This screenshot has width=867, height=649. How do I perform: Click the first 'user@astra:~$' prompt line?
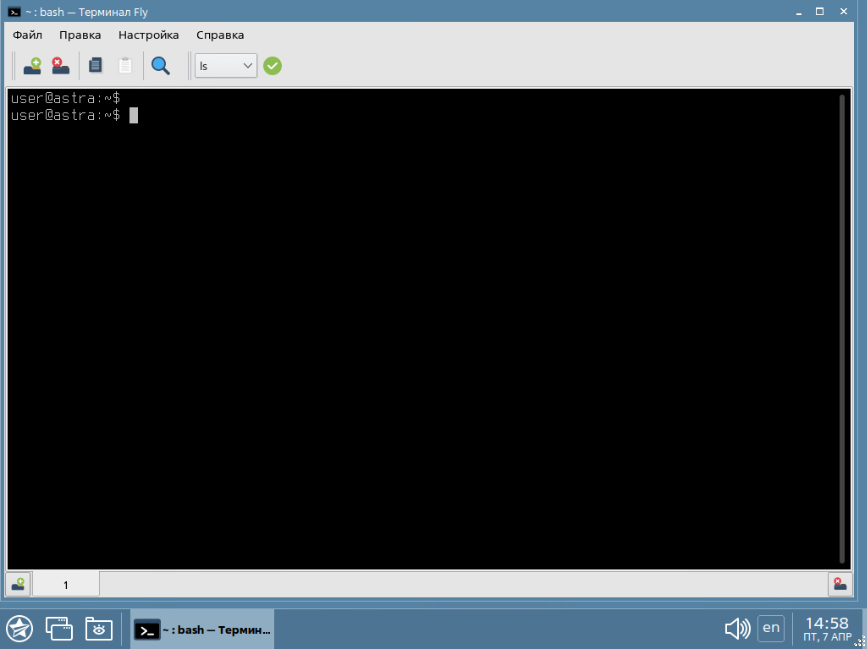click(65, 98)
